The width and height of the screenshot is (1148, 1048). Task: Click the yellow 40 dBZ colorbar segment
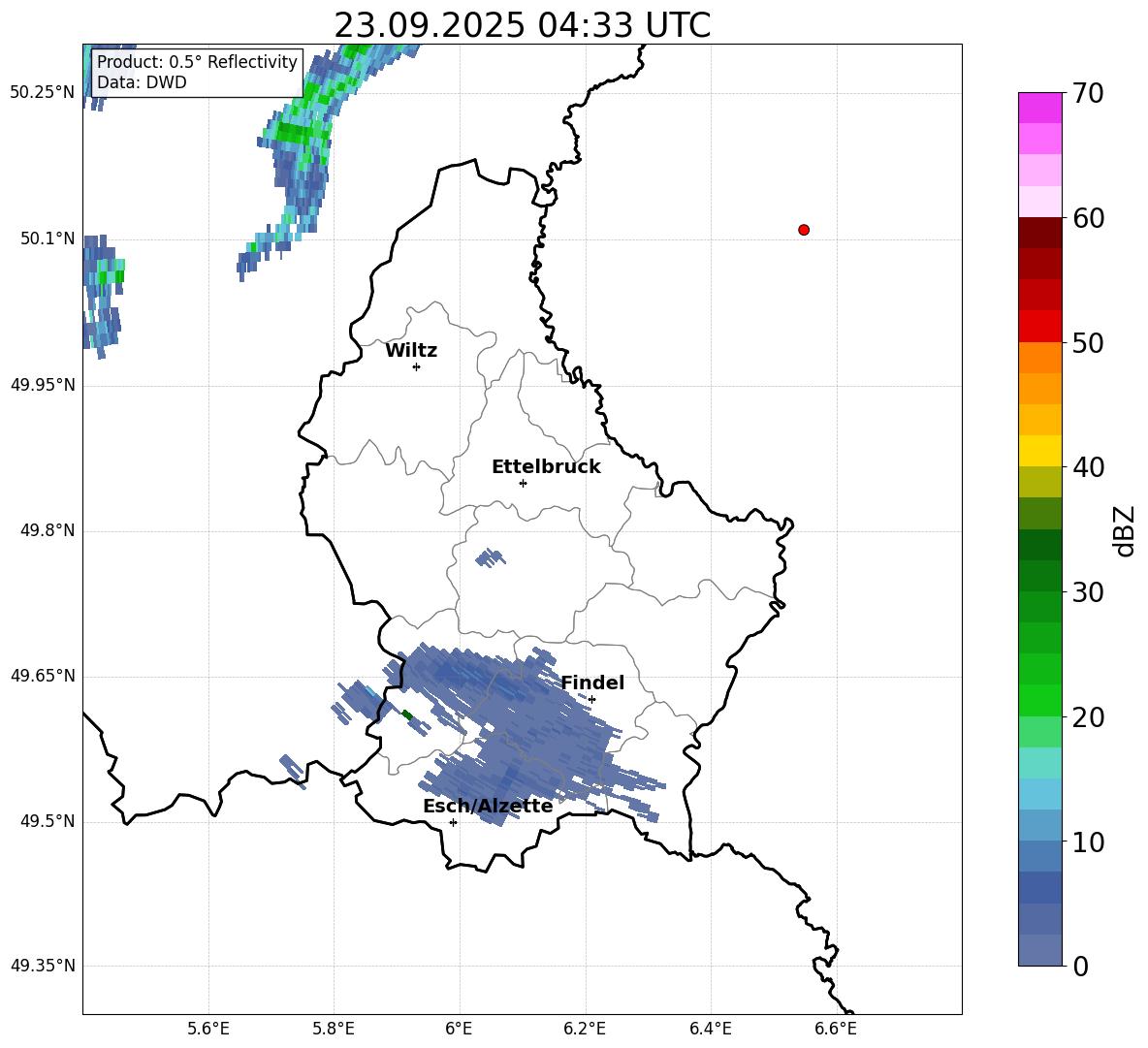point(1039,451)
